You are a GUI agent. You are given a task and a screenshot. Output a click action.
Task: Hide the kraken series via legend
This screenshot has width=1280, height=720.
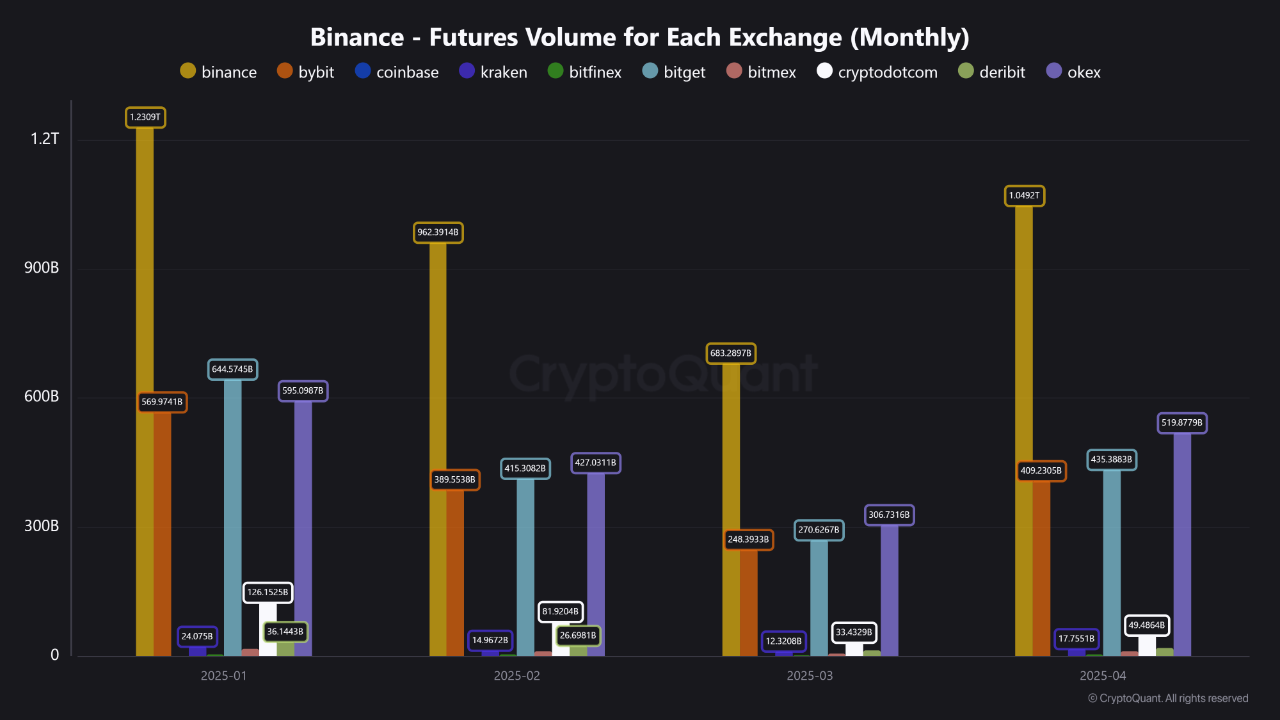pyautogui.click(x=467, y=71)
